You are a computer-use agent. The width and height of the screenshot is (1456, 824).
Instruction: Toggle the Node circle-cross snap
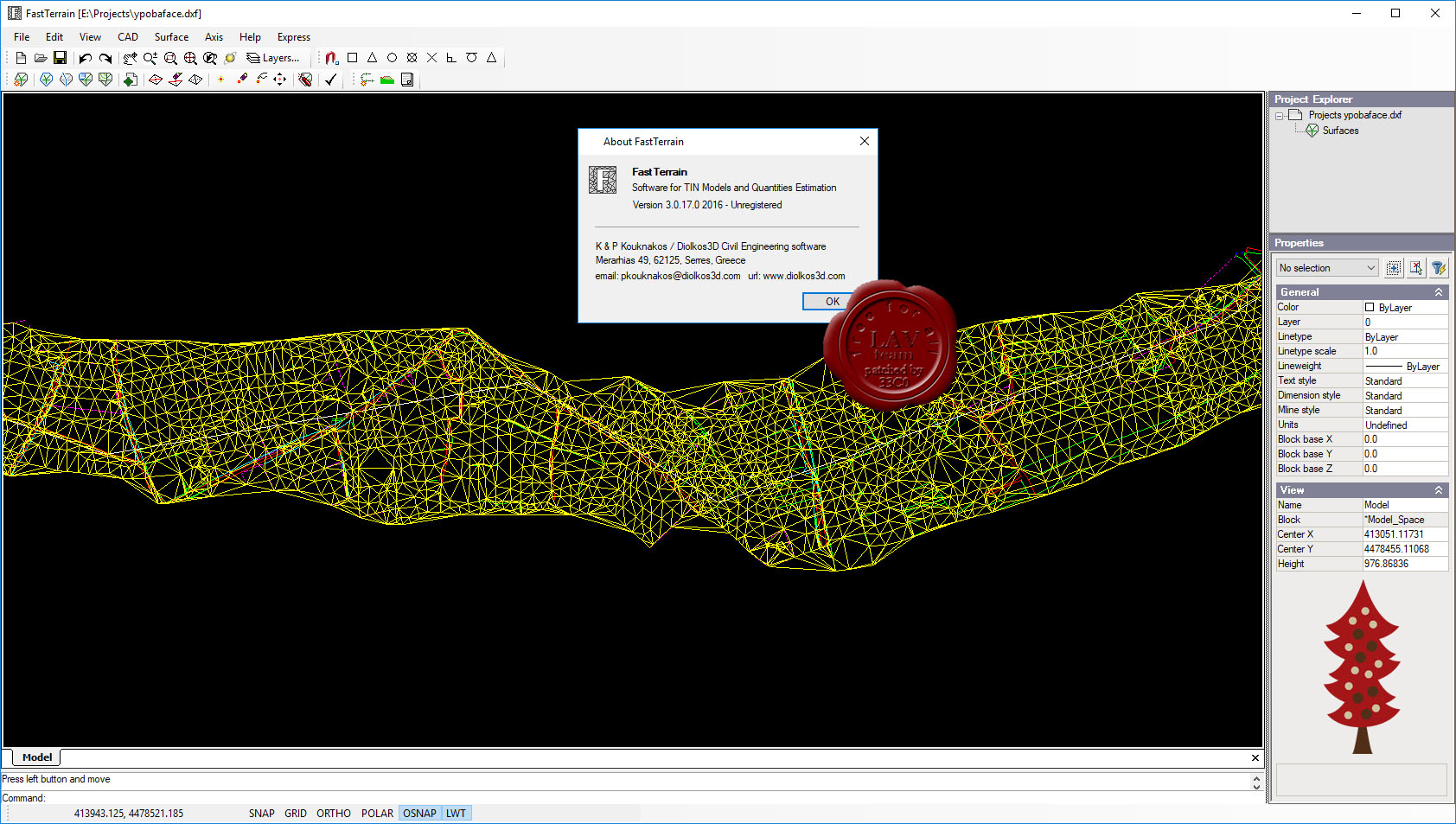[x=412, y=58]
